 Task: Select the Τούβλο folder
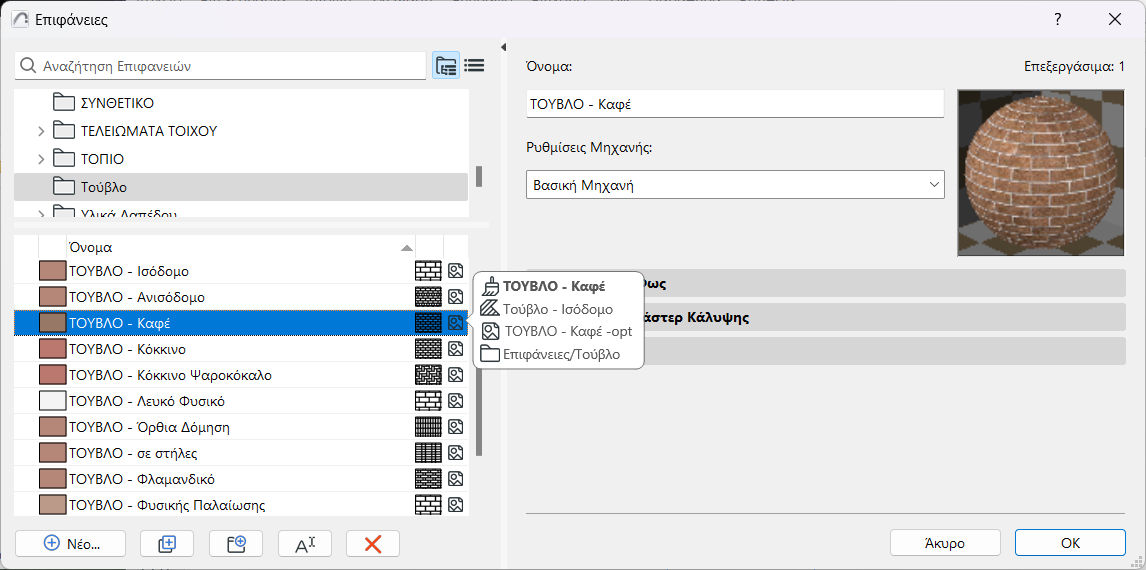coord(240,187)
